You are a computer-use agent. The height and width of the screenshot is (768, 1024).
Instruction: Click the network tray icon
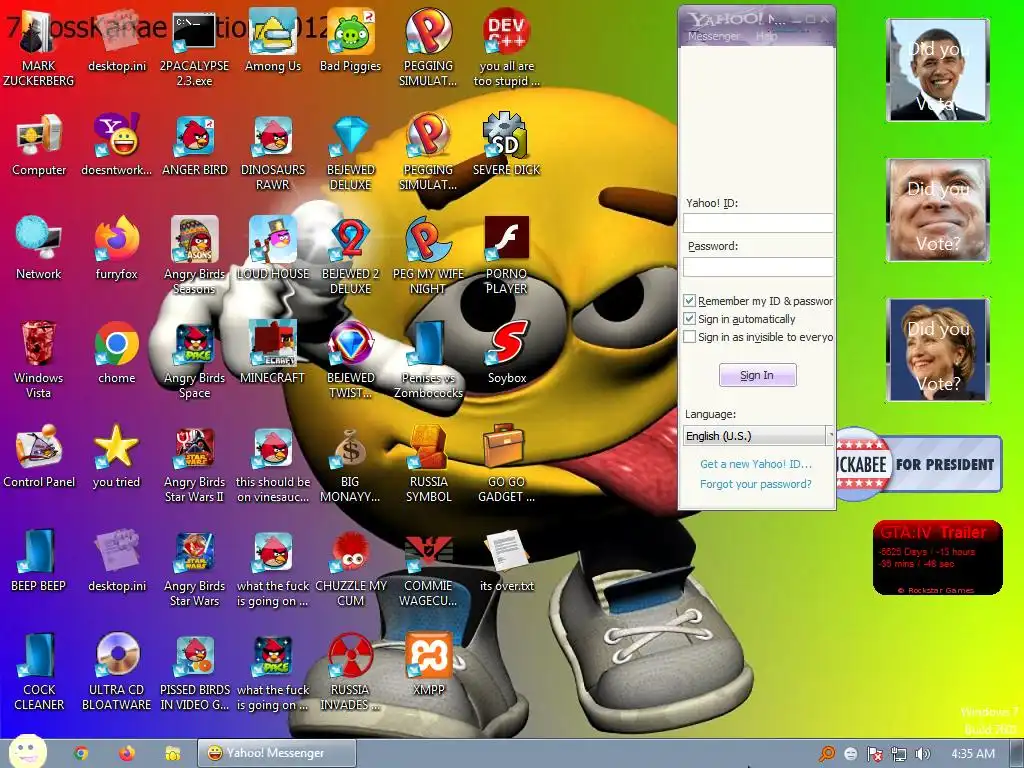click(x=899, y=754)
